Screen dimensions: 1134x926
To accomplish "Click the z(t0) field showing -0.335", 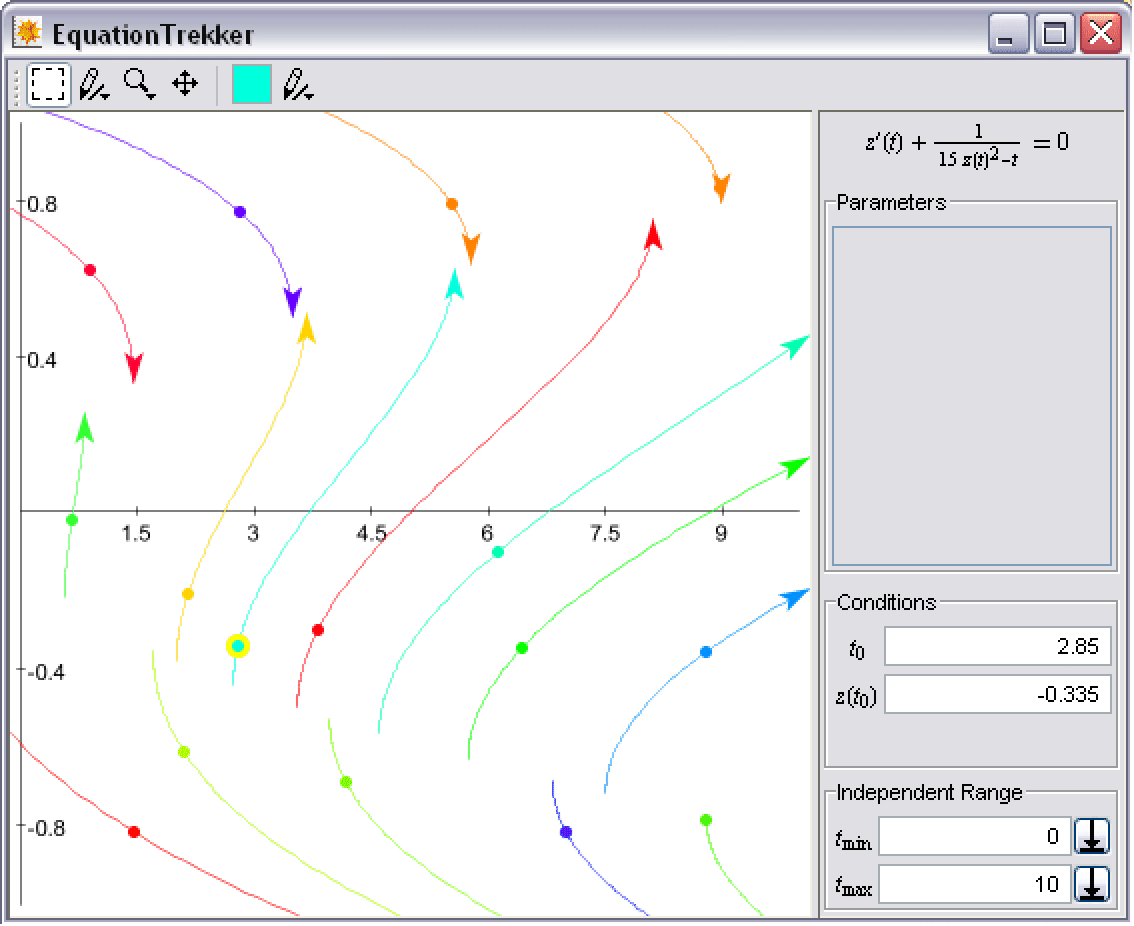I will [x=997, y=695].
